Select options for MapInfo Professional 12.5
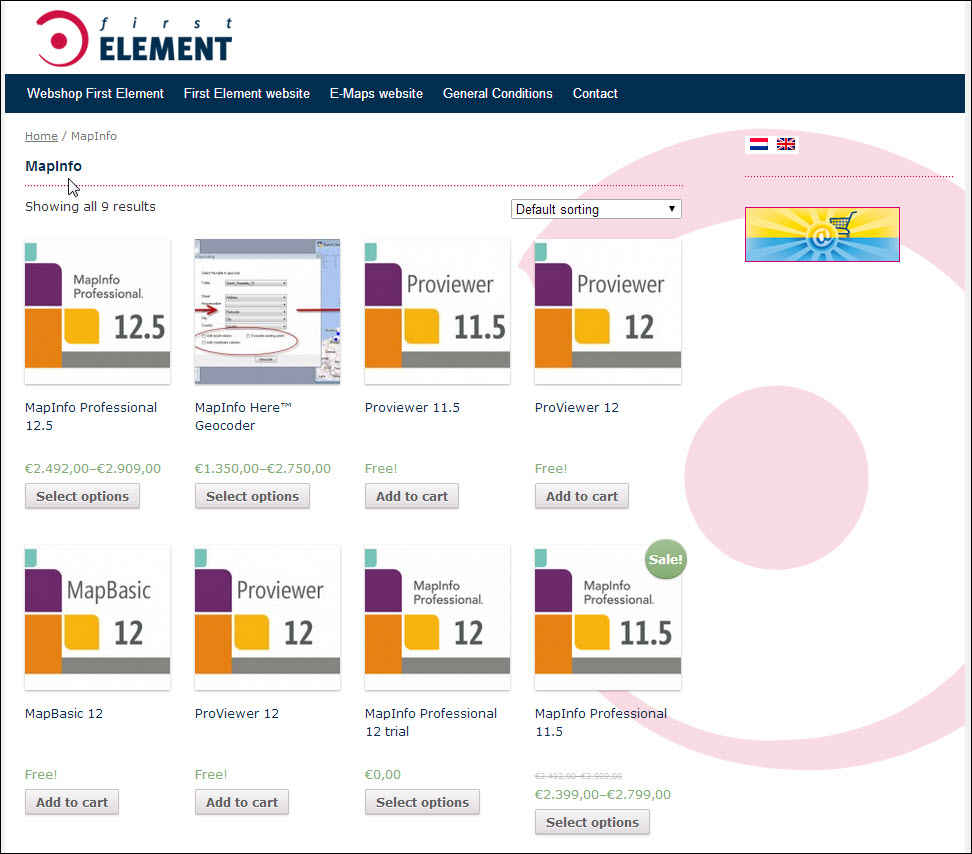This screenshot has width=972, height=854. [82, 496]
